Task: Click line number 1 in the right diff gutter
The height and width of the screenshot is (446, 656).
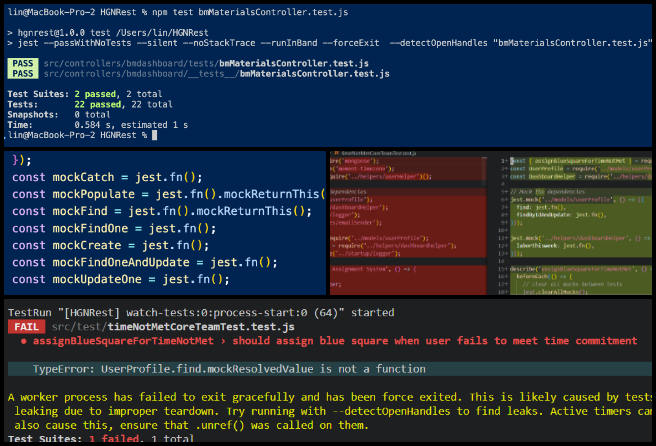Action: point(504,161)
